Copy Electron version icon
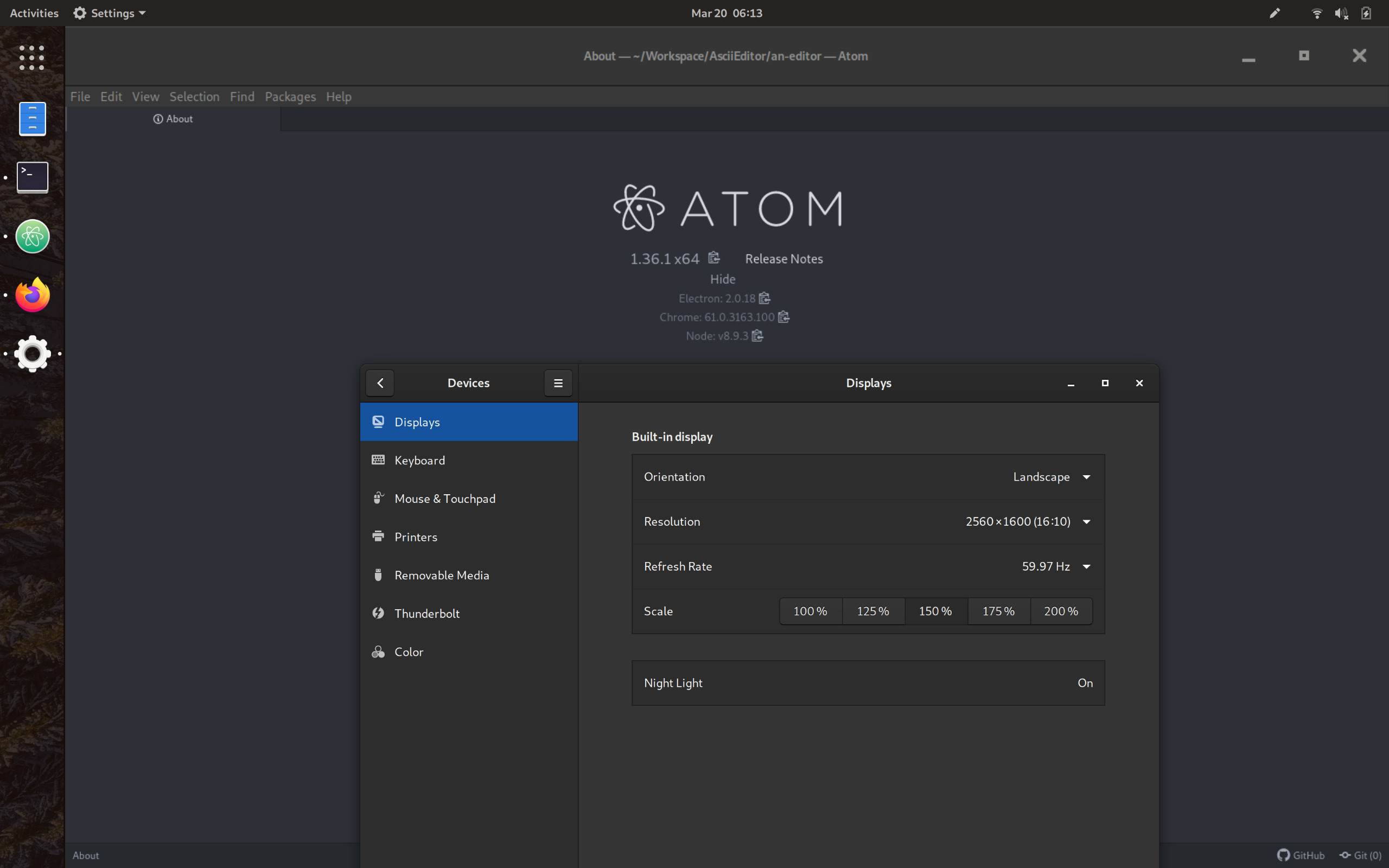Viewport: 1389px width, 868px height. coord(764,298)
